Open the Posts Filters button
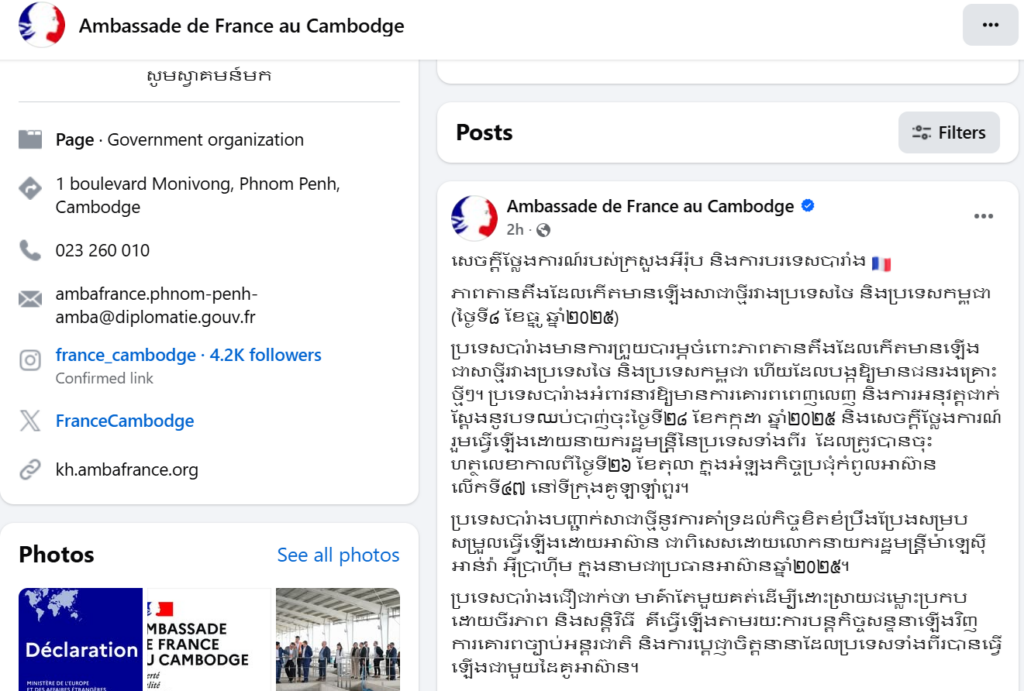Viewport: 1024px width, 691px height. pyautogui.click(x=948, y=133)
